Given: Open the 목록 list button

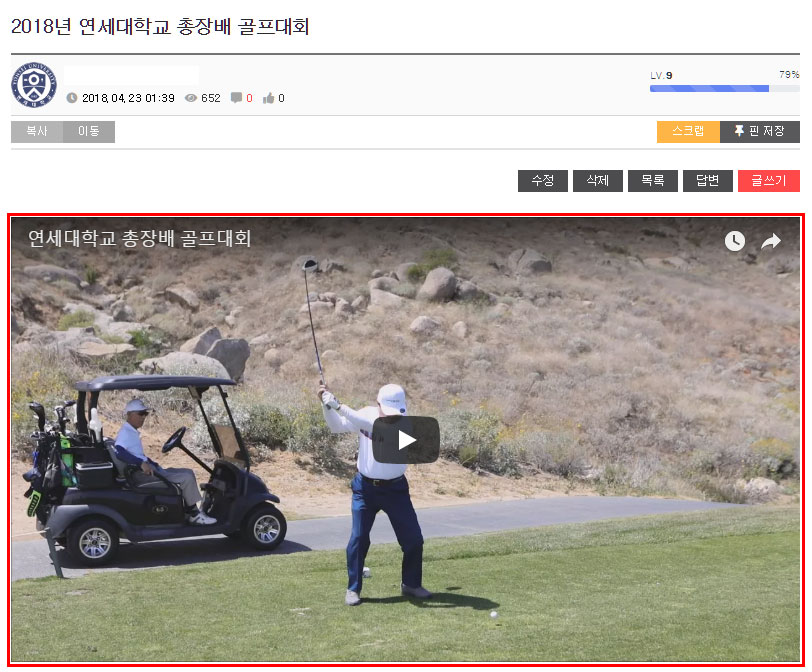Looking at the screenshot, I should pyautogui.click(x=653, y=181).
